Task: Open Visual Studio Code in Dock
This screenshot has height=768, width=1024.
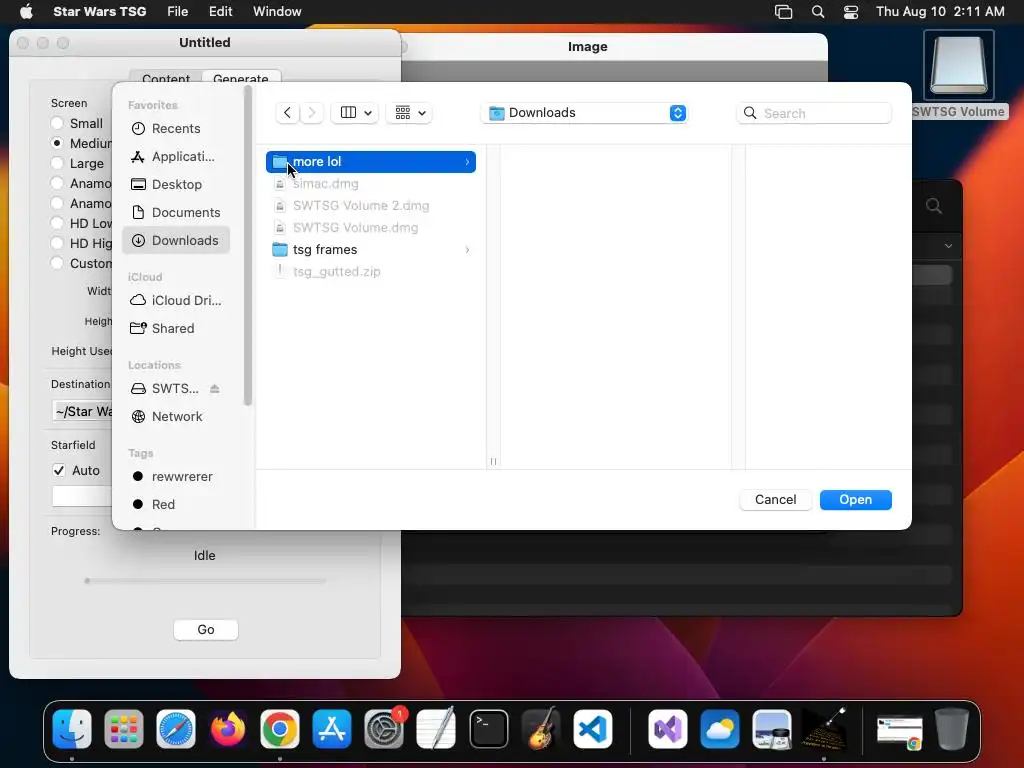Action: pyautogui.click(x=593, y=729)
